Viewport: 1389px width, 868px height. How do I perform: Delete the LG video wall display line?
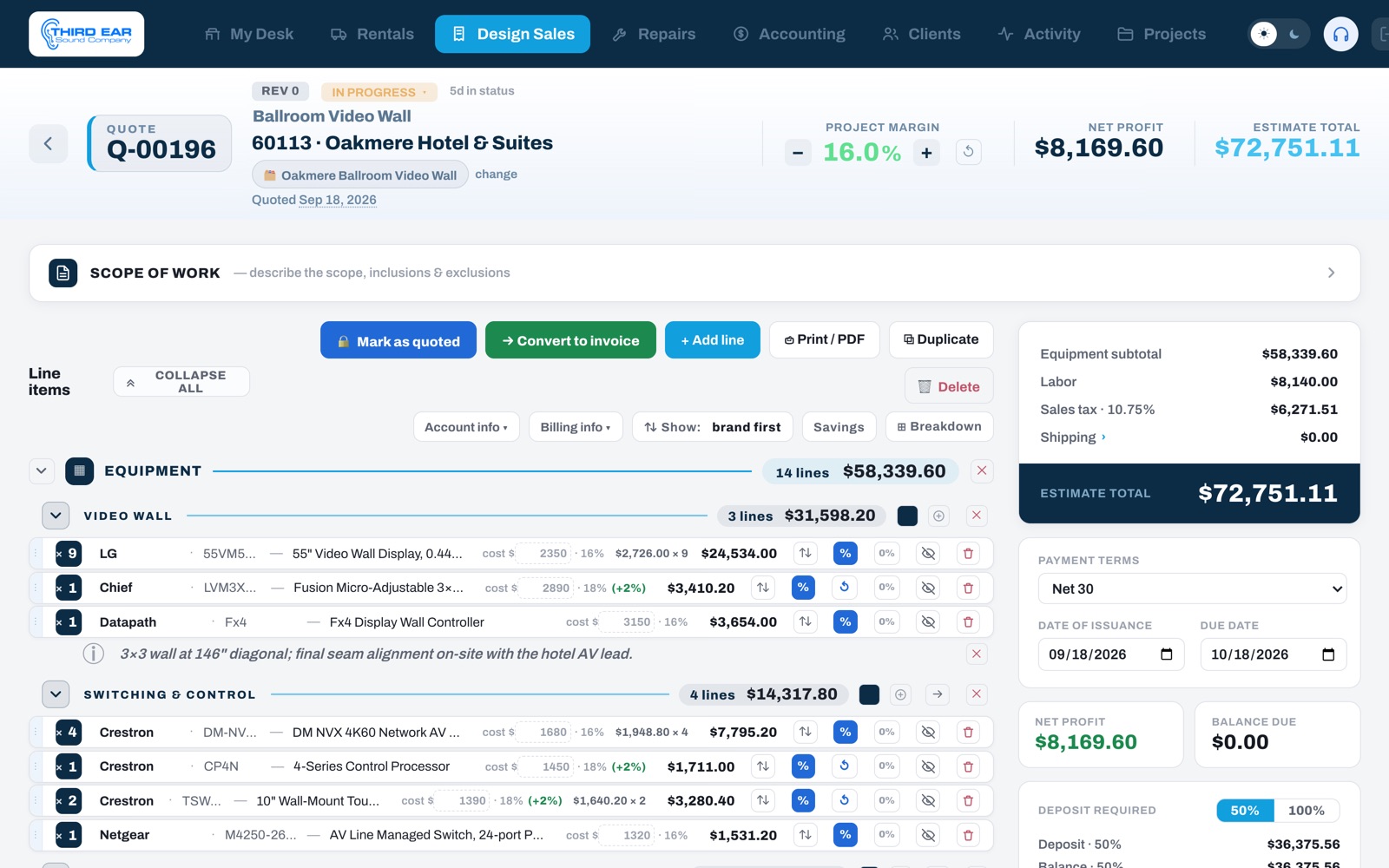tap(968, 553)
